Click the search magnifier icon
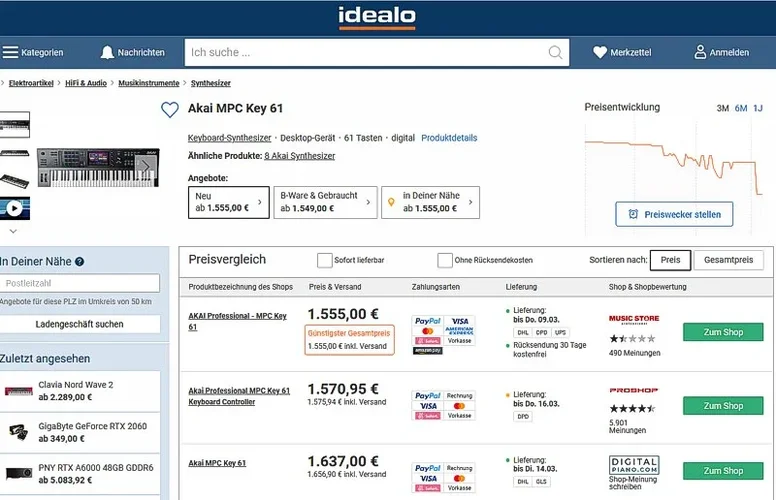Screen dimensions: 776x500 pyautogui.click(x=556, y=52)
